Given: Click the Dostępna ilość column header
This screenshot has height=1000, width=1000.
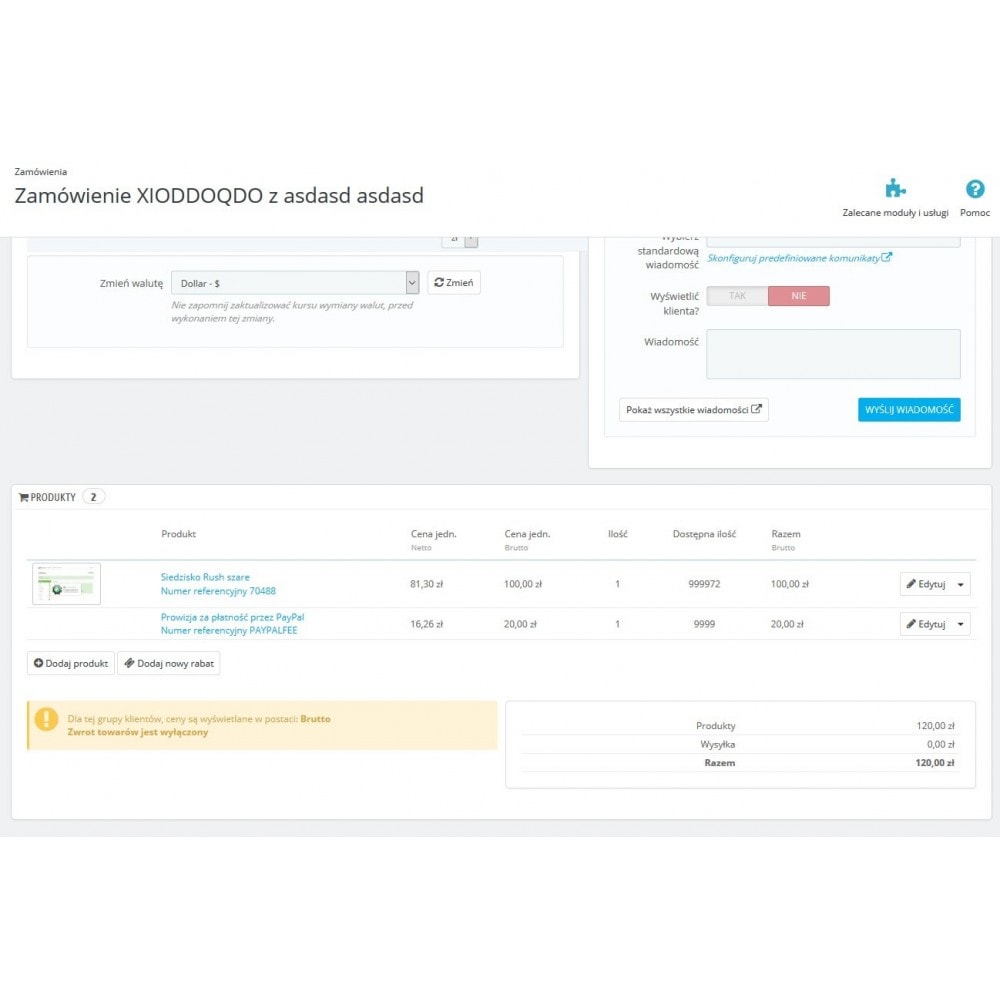Looking at the screenshot, I should pyautogui.click(x=704, y=534).
